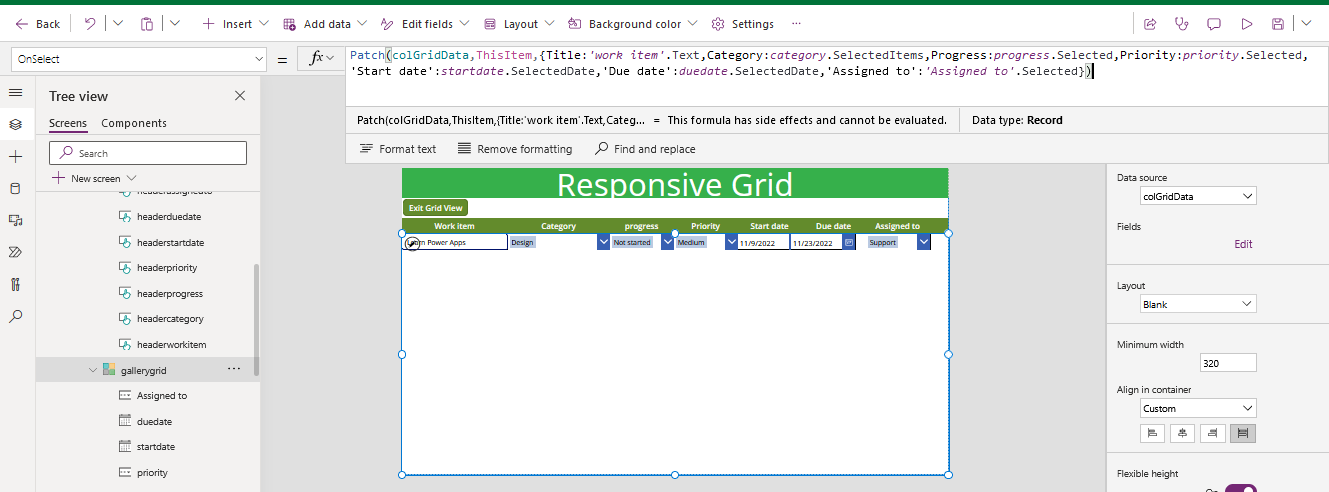Click the Share icon in the top bar
This screenshot has width=1329, height=492.
pyautogui.click(x=1150, y=24)
